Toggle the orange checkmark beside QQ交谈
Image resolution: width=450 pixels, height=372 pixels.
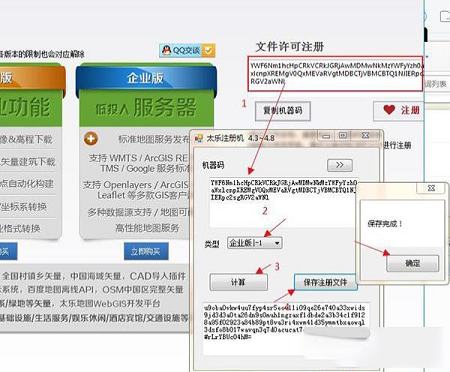[209, 51]
